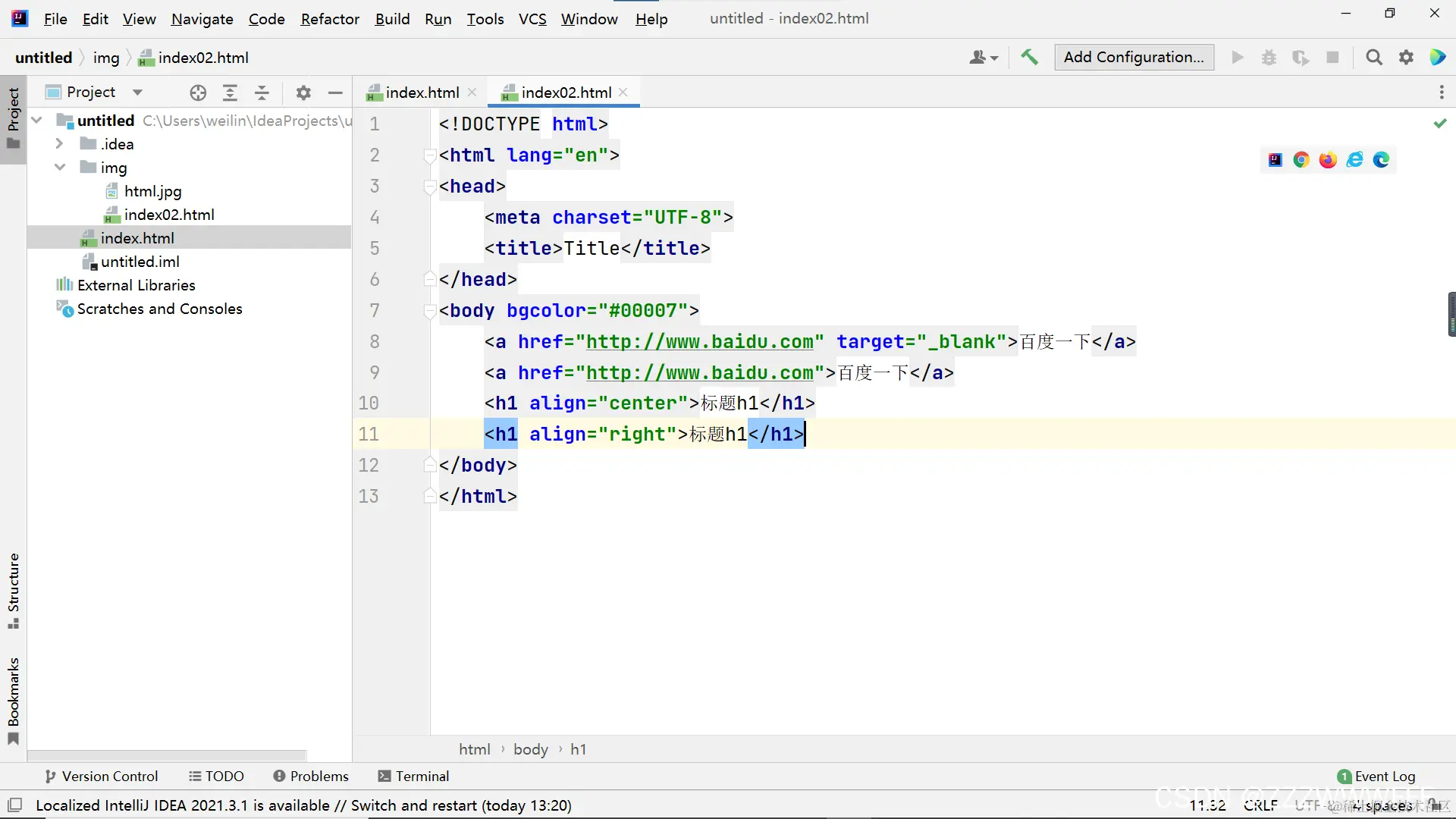Expand all icon in Project panel
1456x819 pixels.
[230, 93]
